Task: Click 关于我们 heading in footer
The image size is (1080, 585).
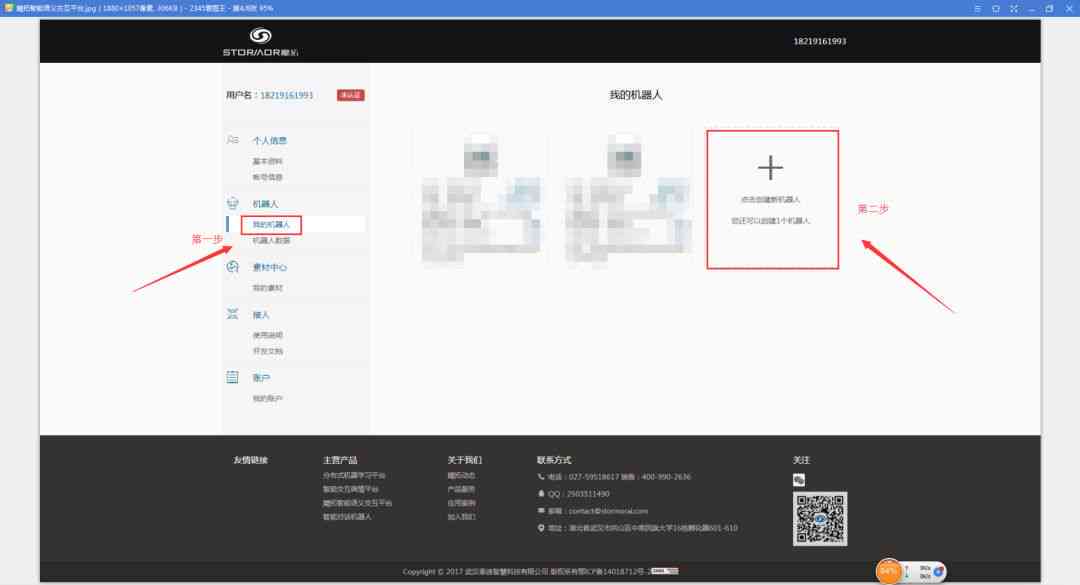Action: (x=464, y=460)
